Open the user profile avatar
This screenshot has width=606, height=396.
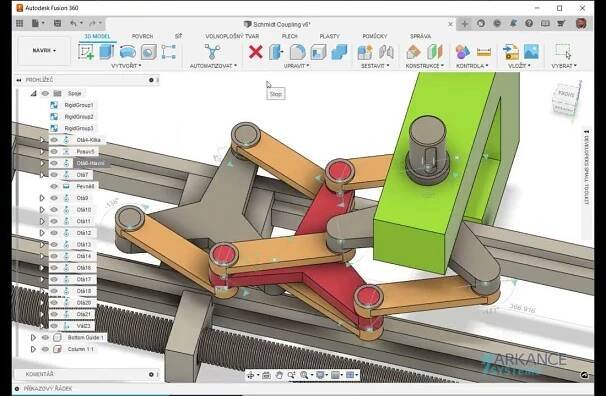point(581,24)
